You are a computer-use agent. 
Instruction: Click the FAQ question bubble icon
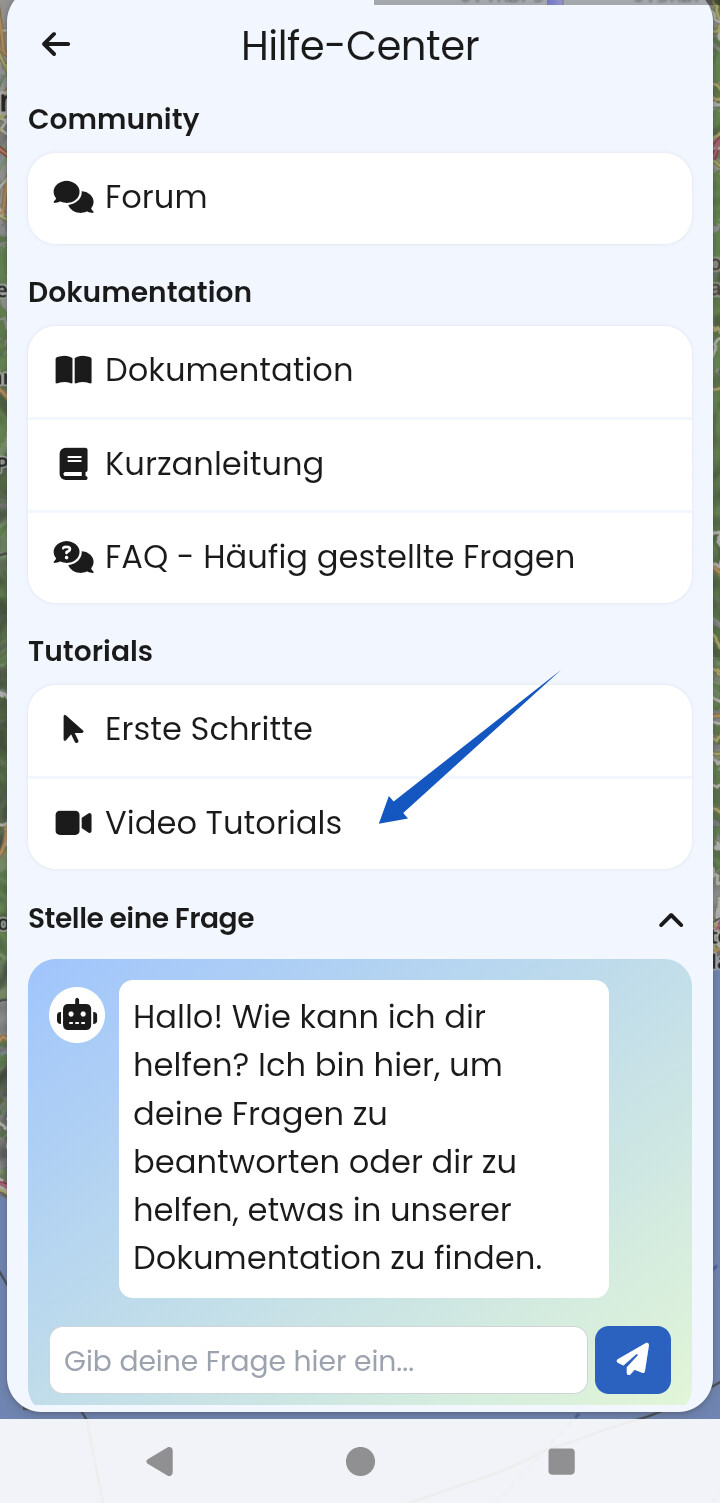pos(73,557)
